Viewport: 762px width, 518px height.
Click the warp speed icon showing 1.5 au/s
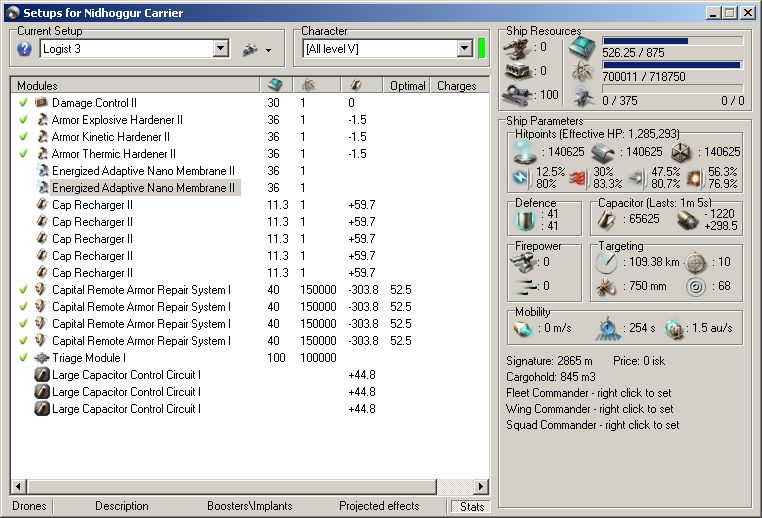pyautogui.click(x=674, y=328)
